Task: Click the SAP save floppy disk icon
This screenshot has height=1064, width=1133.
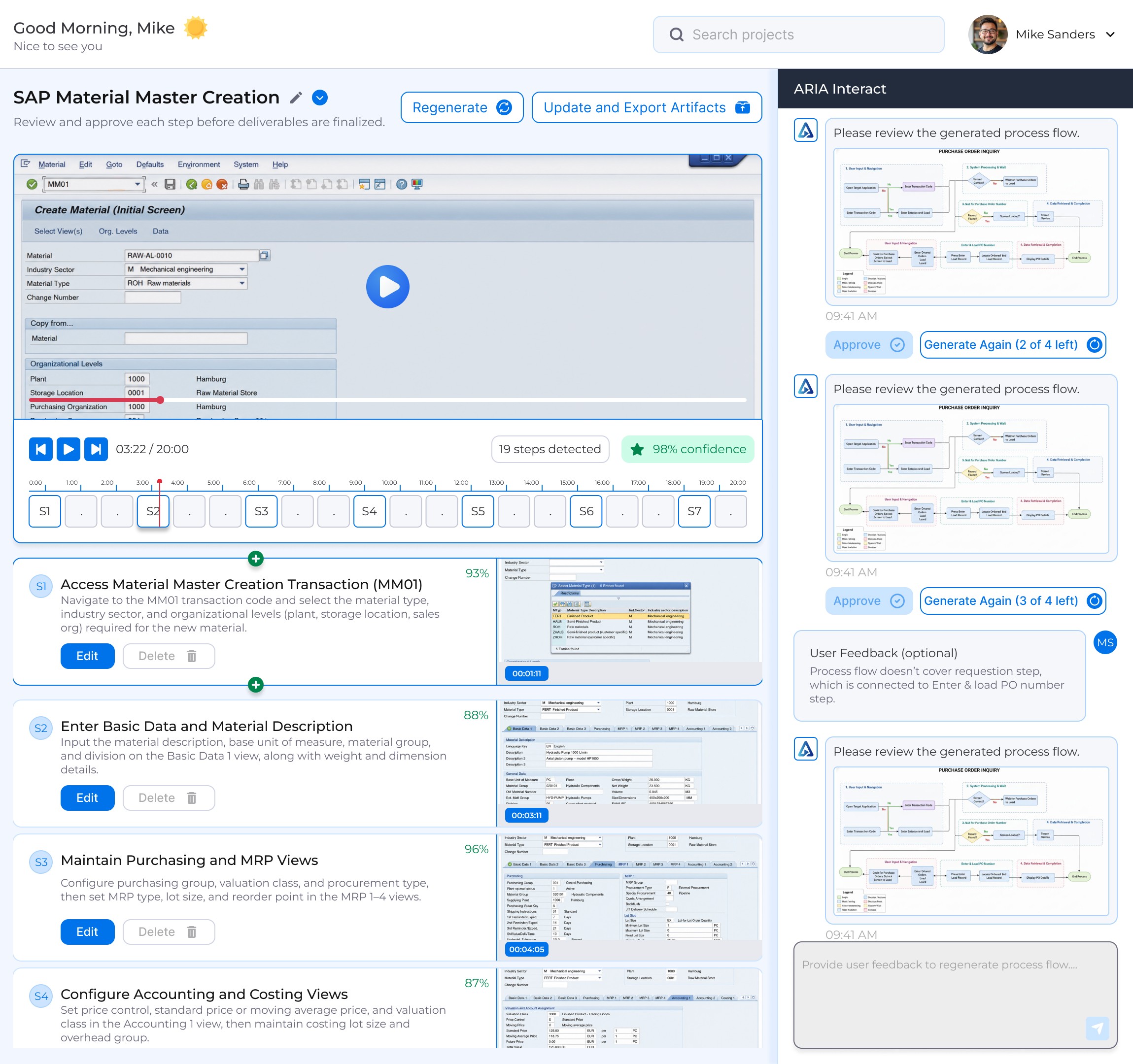Action: pyautogui.click(x=170, y=184)
